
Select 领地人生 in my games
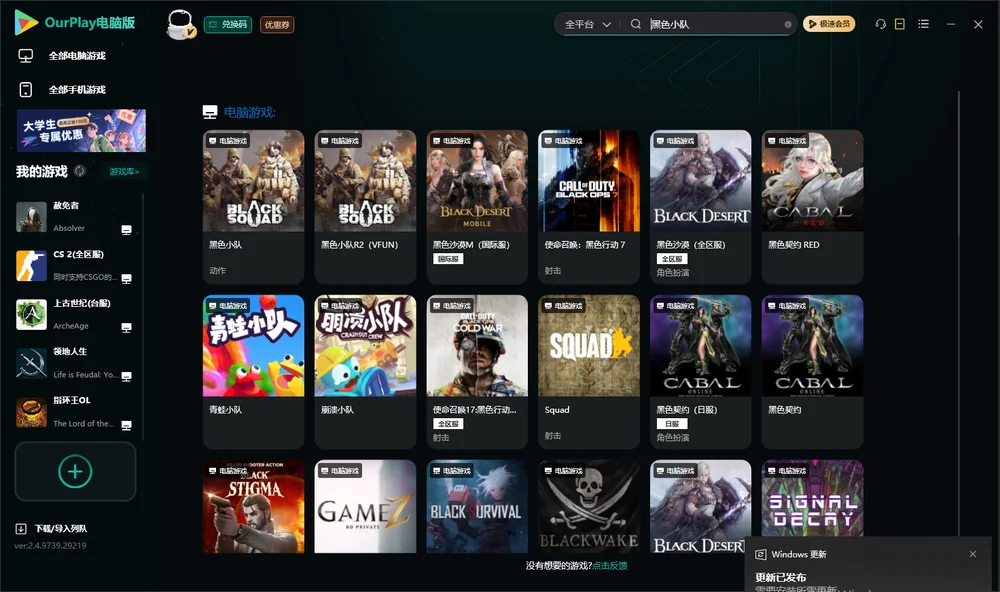(x=75, y=363)
